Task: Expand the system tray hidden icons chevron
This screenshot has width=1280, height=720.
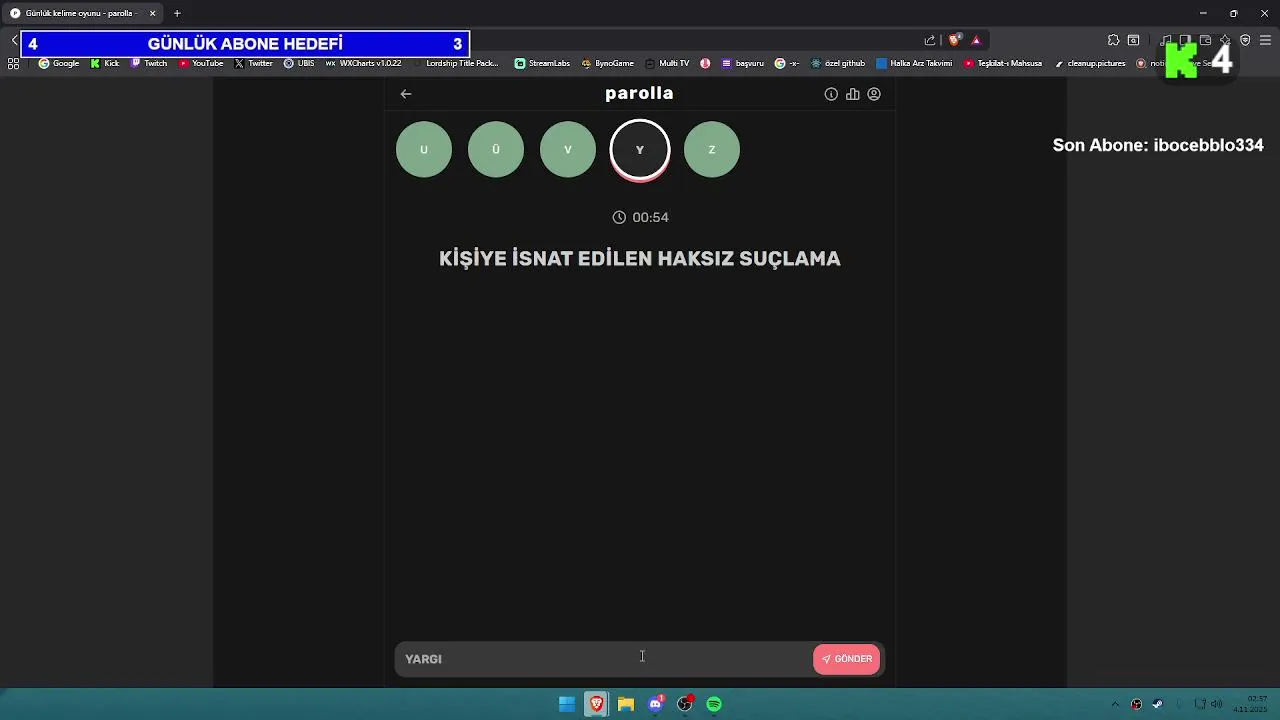Action: click(x=1115, y=704)
